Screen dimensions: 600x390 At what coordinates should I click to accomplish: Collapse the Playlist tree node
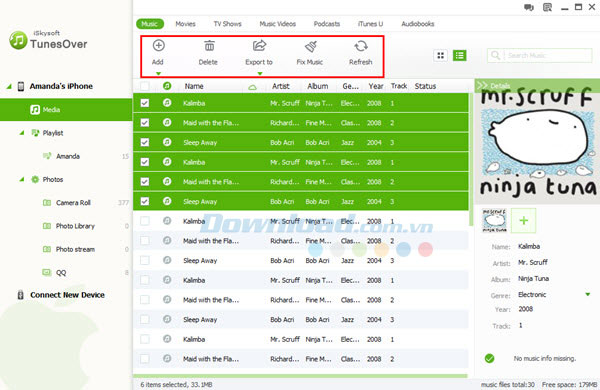click(x=22, y=133)
